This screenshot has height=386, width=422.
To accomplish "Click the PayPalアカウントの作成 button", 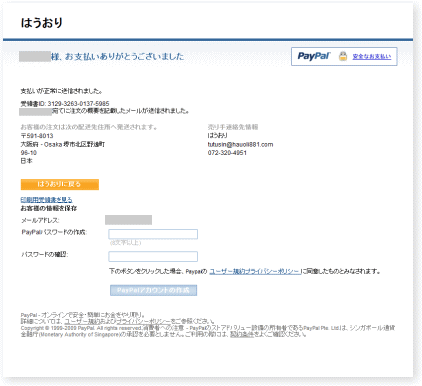I will pyautogui.click(x=153, y=290).
